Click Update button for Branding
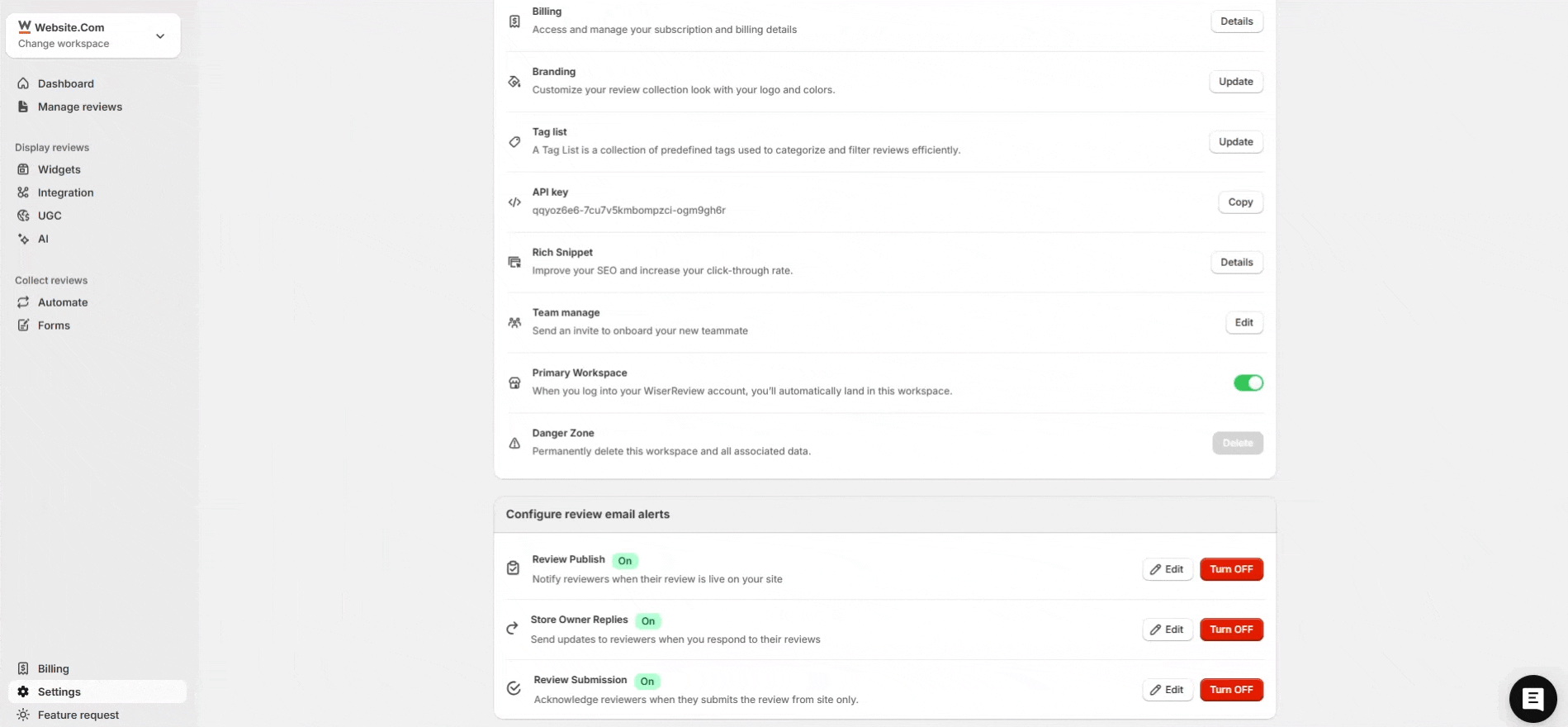This screenshot has height=727, width=1568. tap(1235, 82)
